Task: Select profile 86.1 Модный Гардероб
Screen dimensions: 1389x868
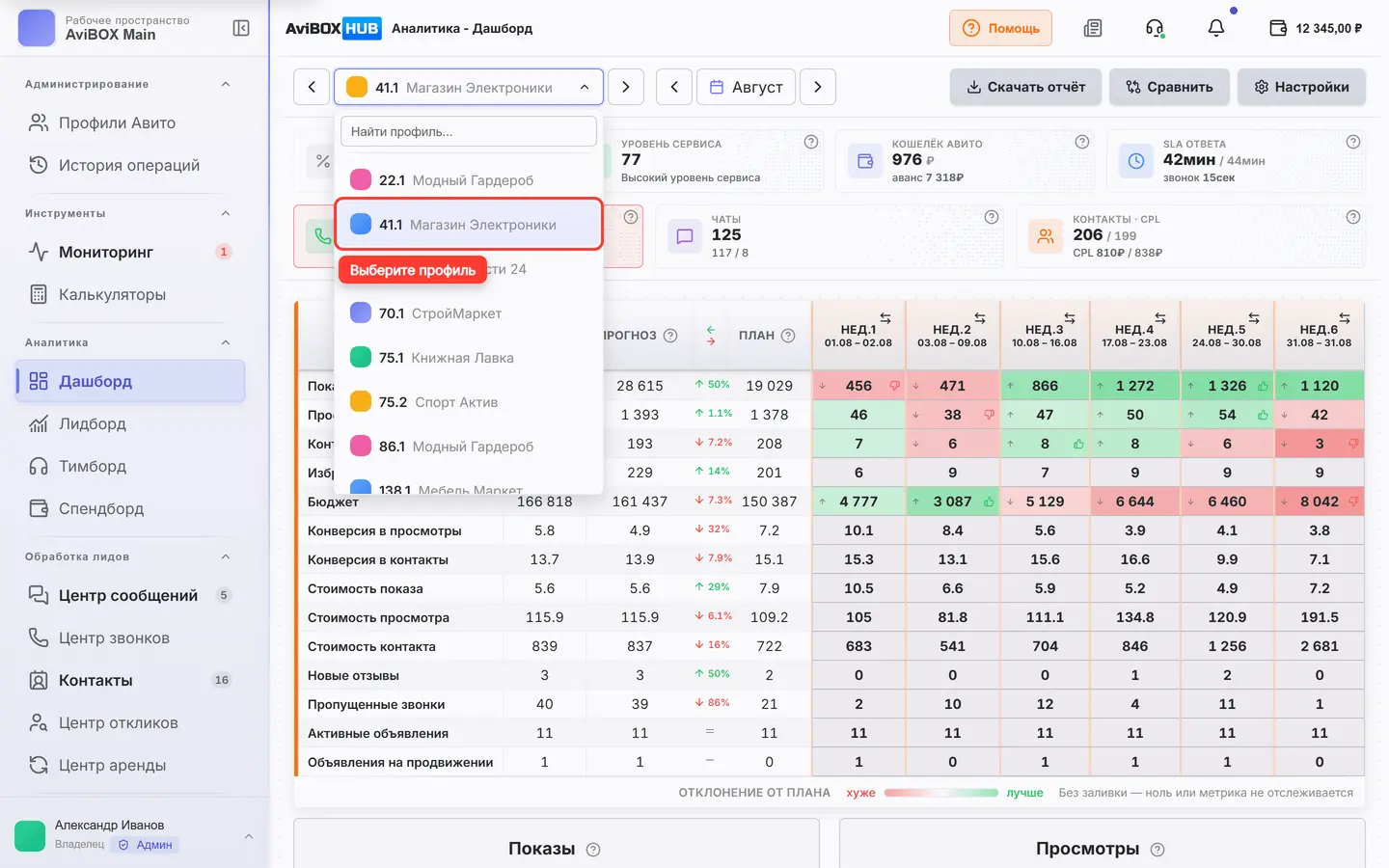Action: coord(469,447)
